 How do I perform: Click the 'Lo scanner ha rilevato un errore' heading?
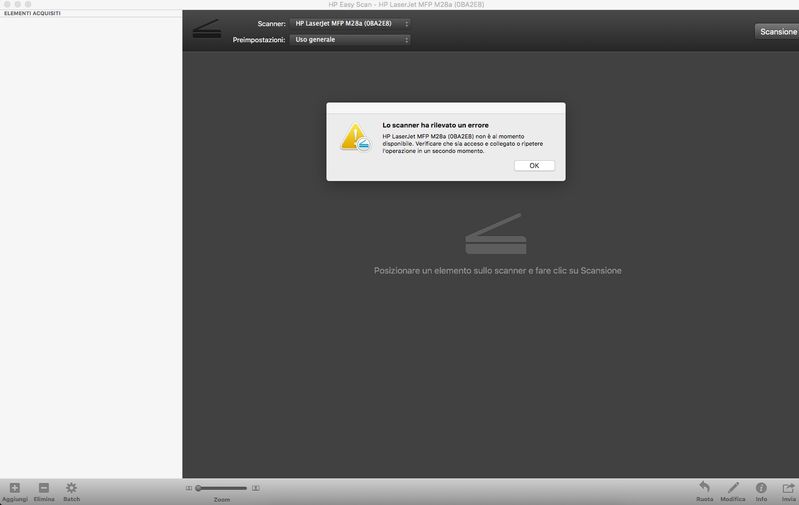(436, 125)
